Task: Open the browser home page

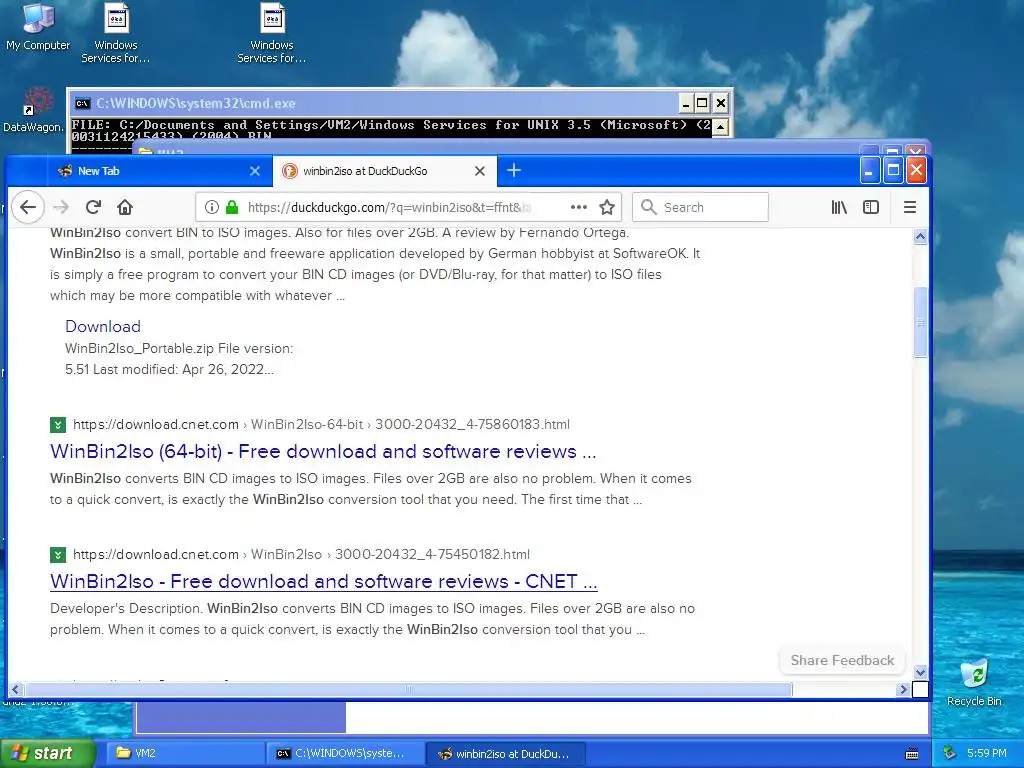Action: point(125,207)
